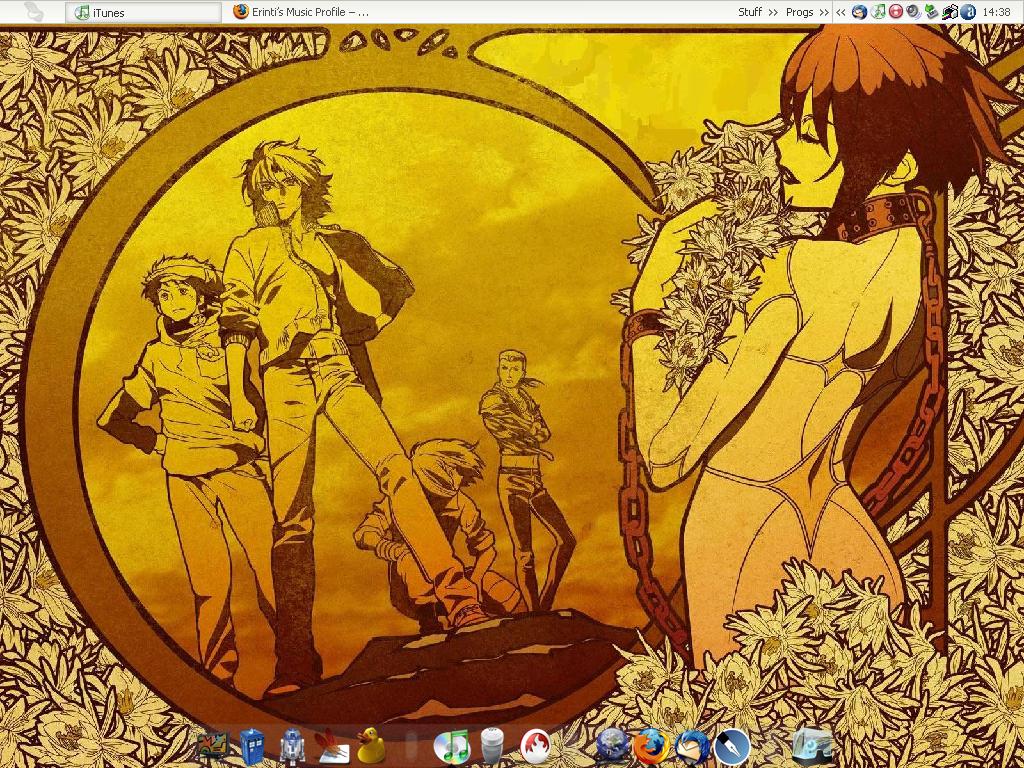Launch the yellow rubber duck dock app
This screenshot has height=768, width=1024.
point(371,745)
